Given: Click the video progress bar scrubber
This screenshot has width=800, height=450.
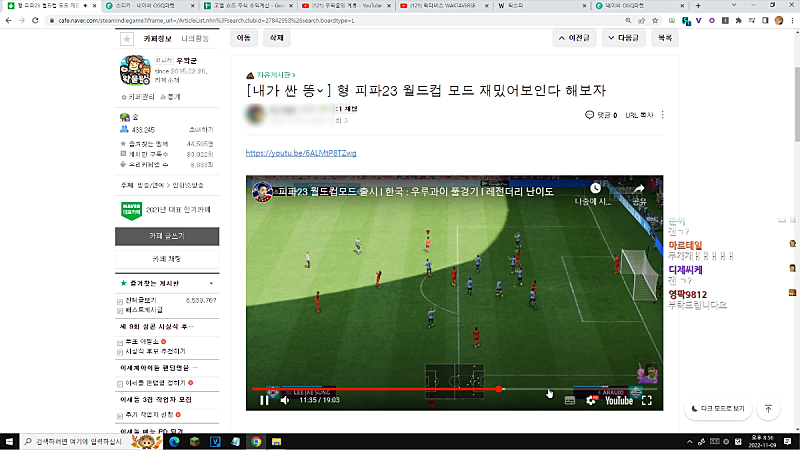Looking at the screenshot, I should (499, 389).
